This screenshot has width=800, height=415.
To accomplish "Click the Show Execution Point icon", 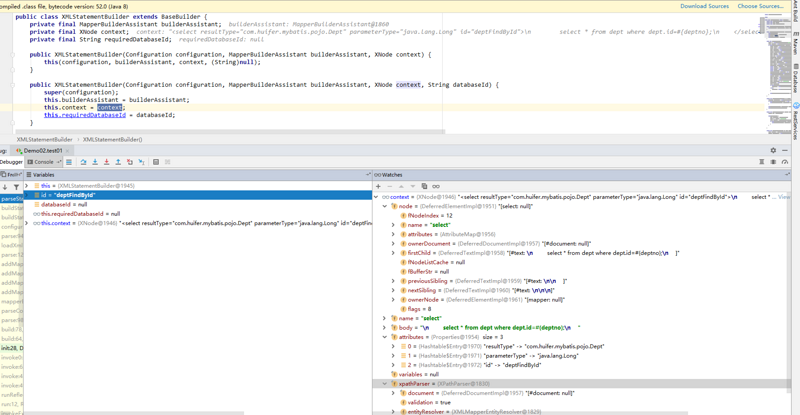I will (x=69, y=162).
